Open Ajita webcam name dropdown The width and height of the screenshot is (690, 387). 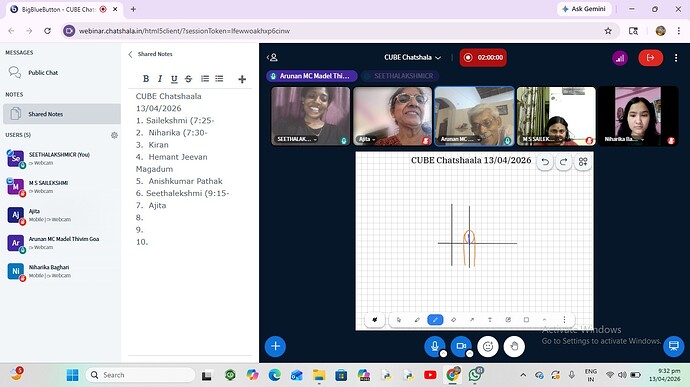[x=367, y=139]
